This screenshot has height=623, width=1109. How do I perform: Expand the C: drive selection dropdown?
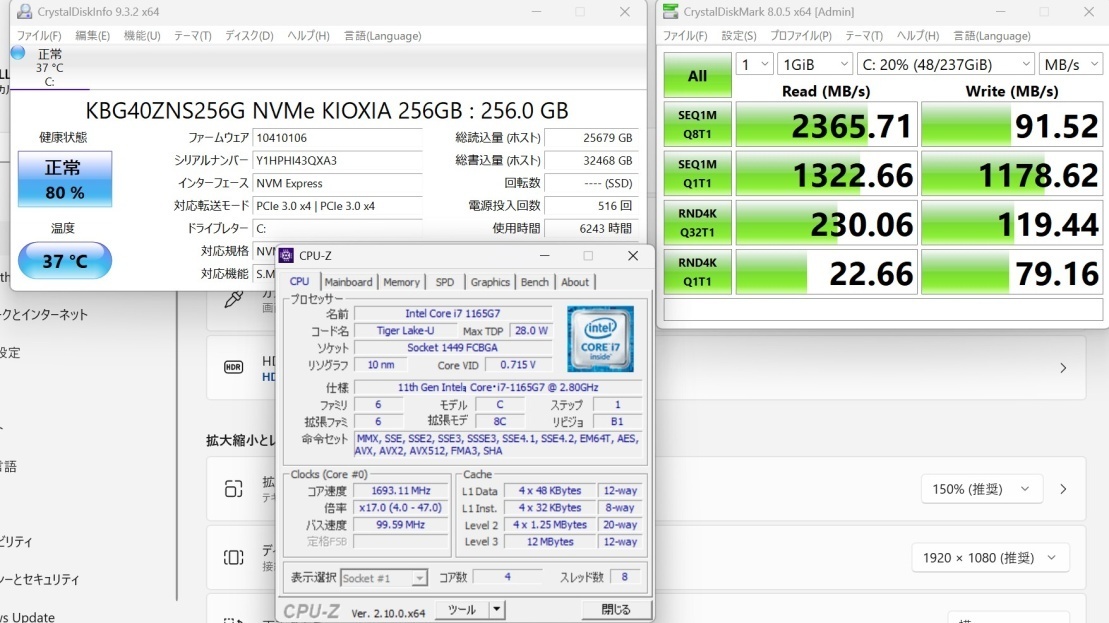pyautogui.click(x=945, y=64)
